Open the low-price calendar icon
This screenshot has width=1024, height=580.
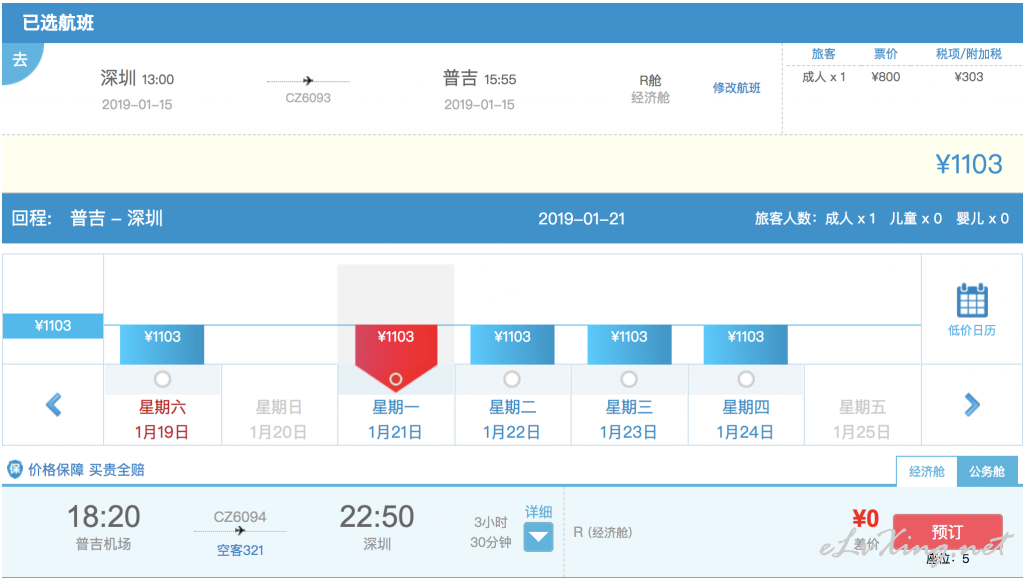pyautogui.click(x=971, y=301)
